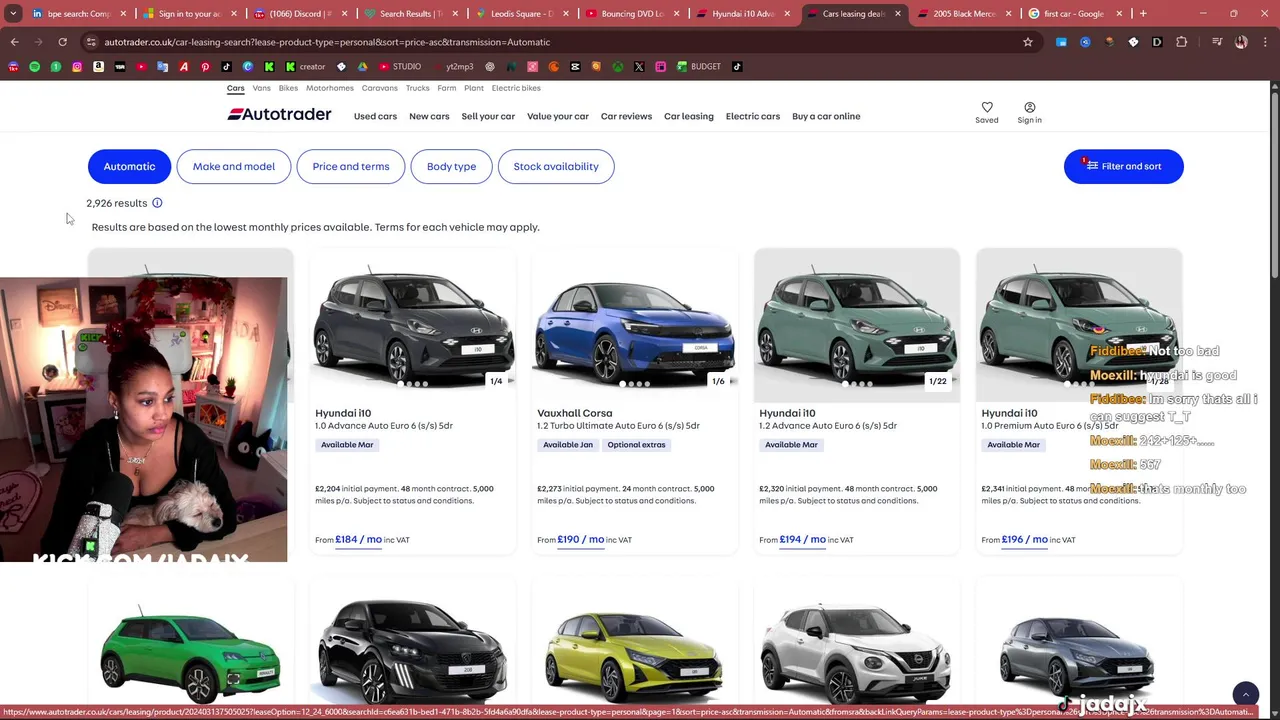
Task: Open Used cars menu
Action: click(x=375, y=116)
